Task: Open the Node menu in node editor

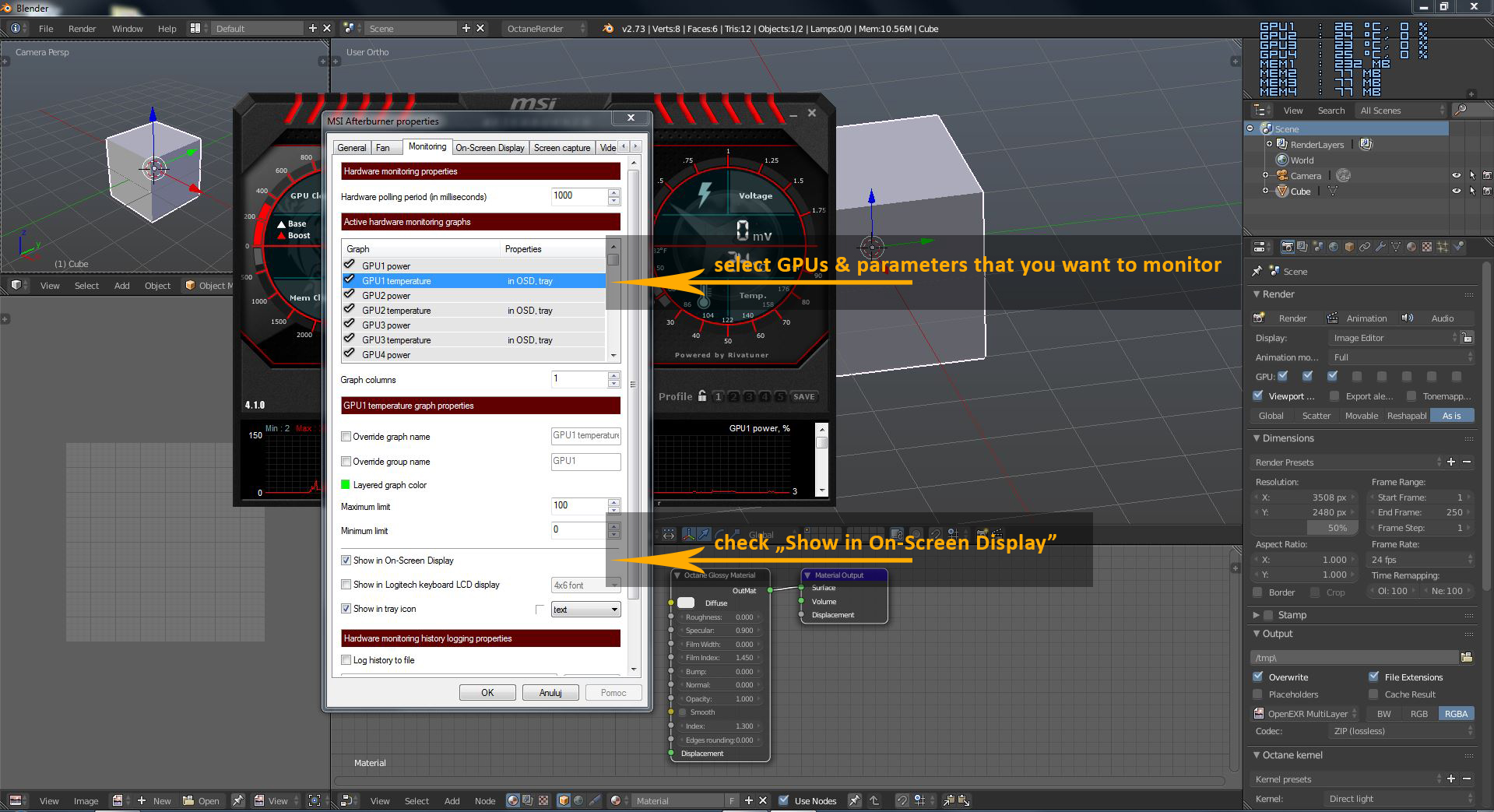Action: click(x=485, y=800)
